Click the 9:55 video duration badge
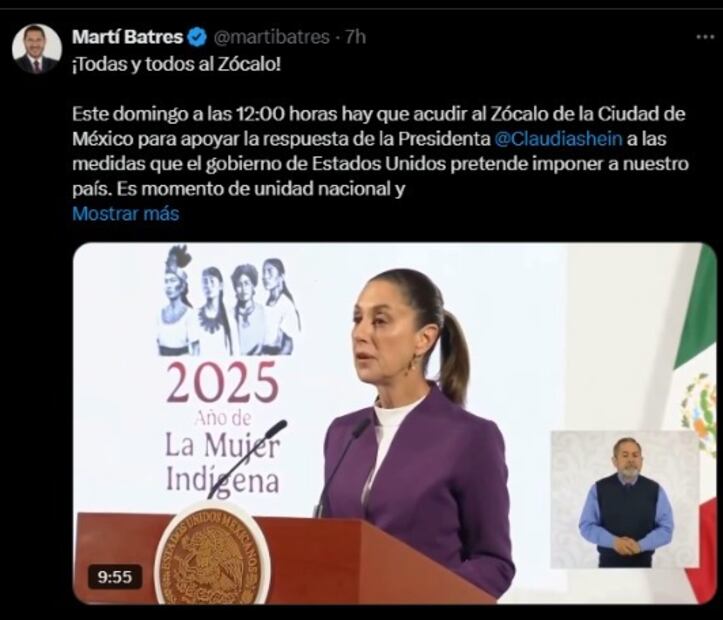This screenshot has height=620, width=723. (115, 577)
